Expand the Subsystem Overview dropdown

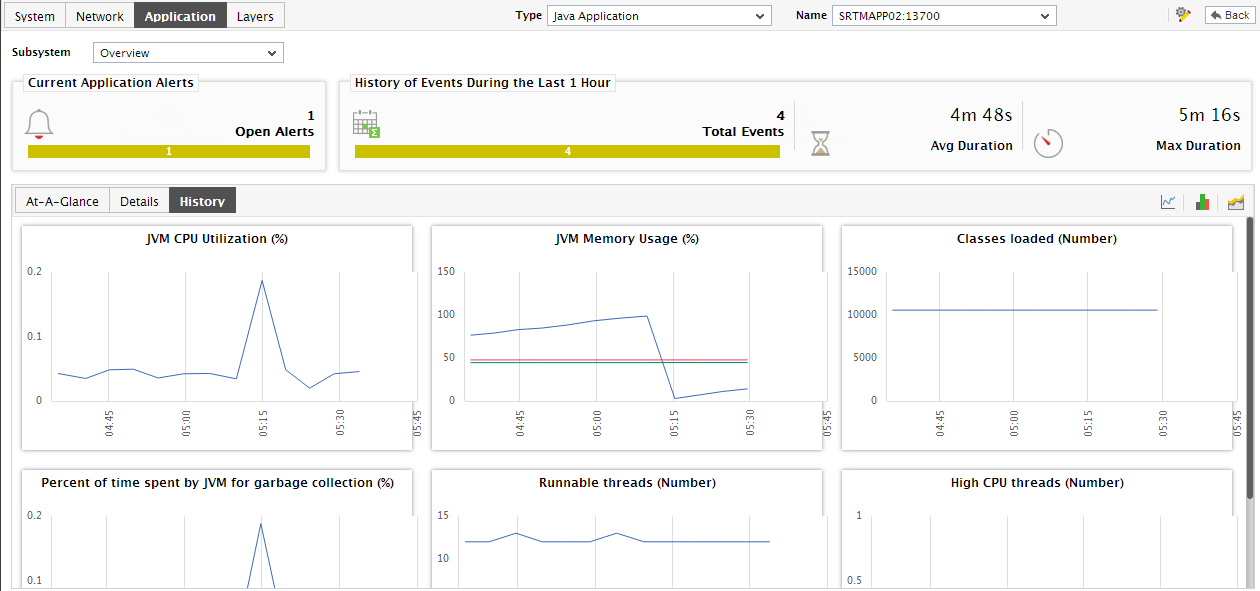pyautogui.click(x=188, y=53)
